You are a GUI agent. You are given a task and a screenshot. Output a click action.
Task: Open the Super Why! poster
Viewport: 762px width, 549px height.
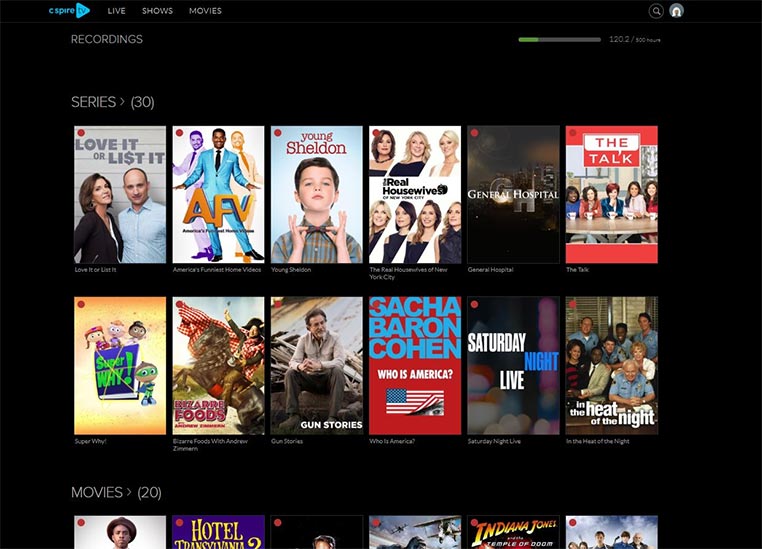(x=120, y=366)
